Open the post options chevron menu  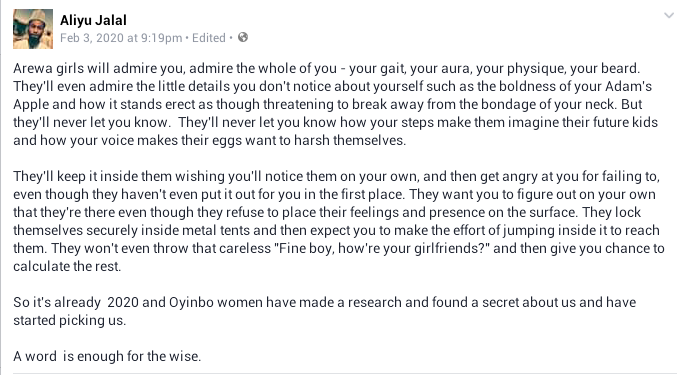[669, 16]
